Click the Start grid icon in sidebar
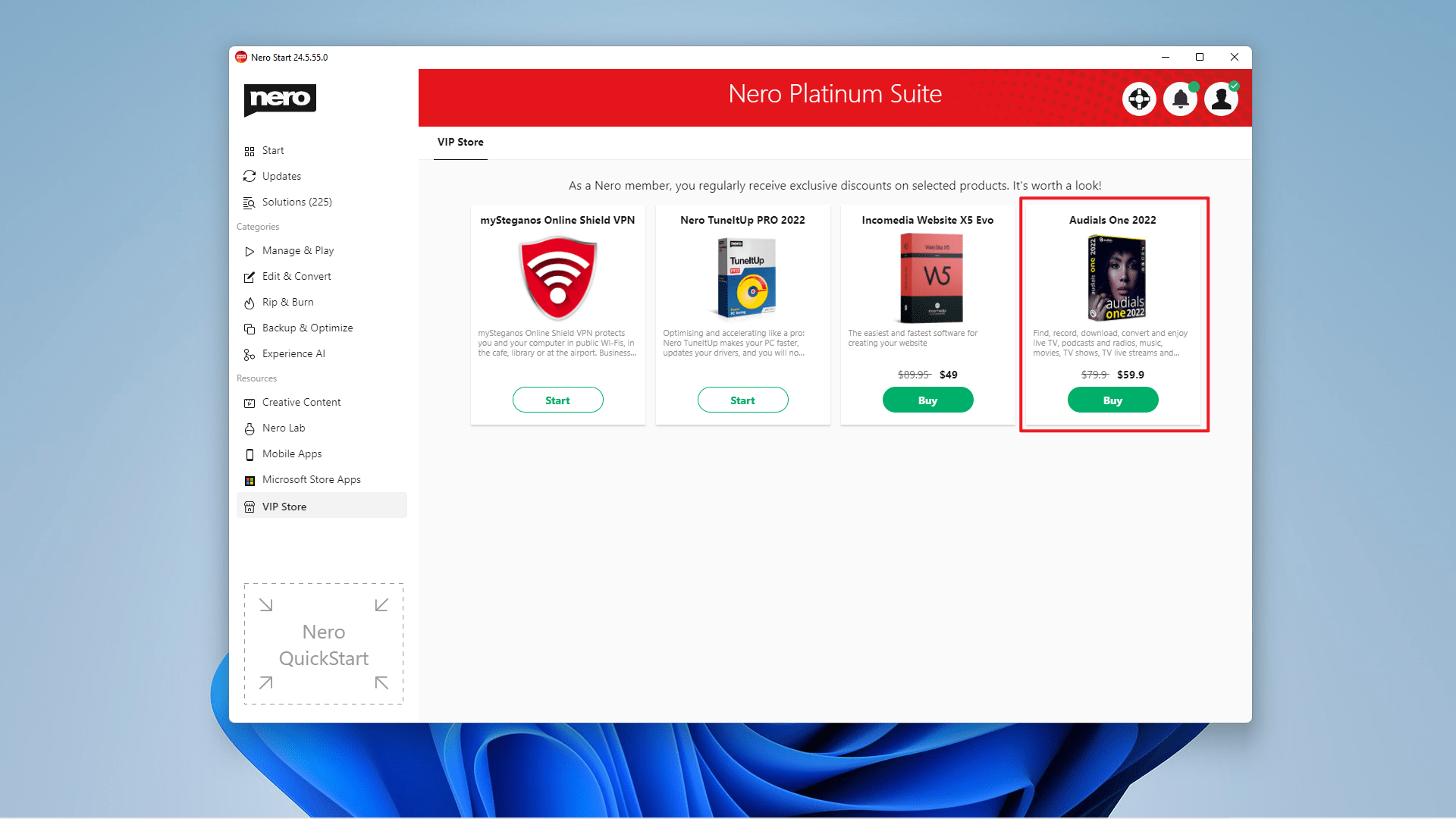 click(x=249, y=151)
